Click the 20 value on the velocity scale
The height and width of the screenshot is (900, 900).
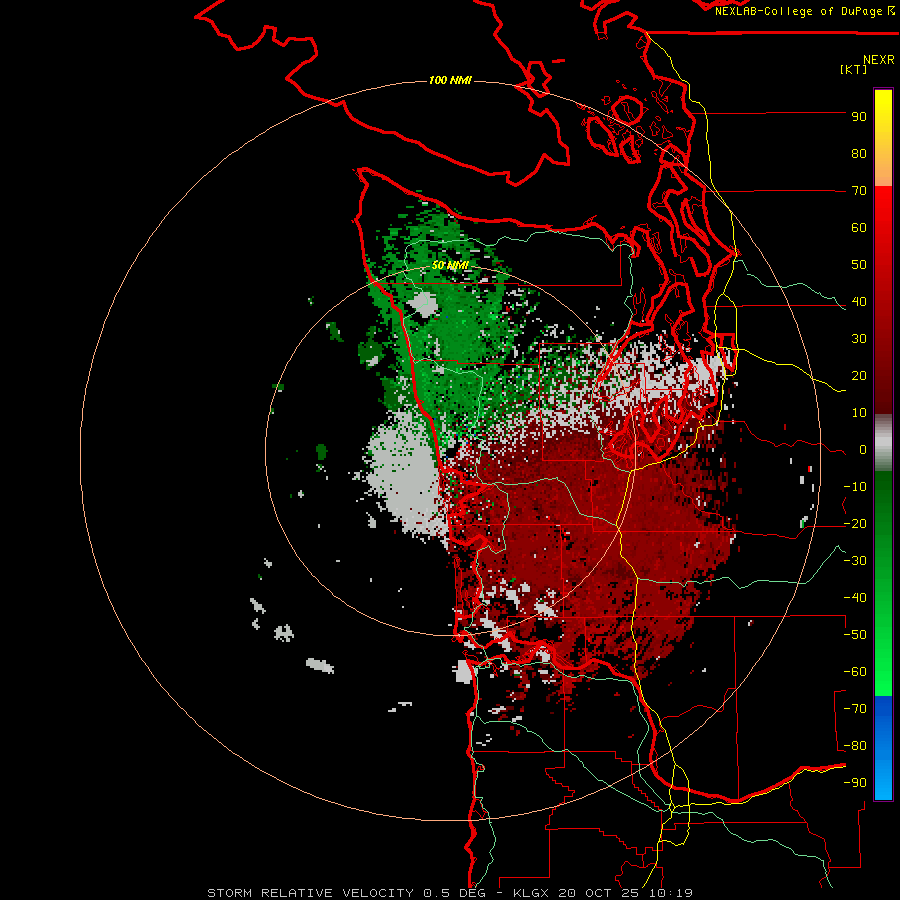(x=859, y=376)
